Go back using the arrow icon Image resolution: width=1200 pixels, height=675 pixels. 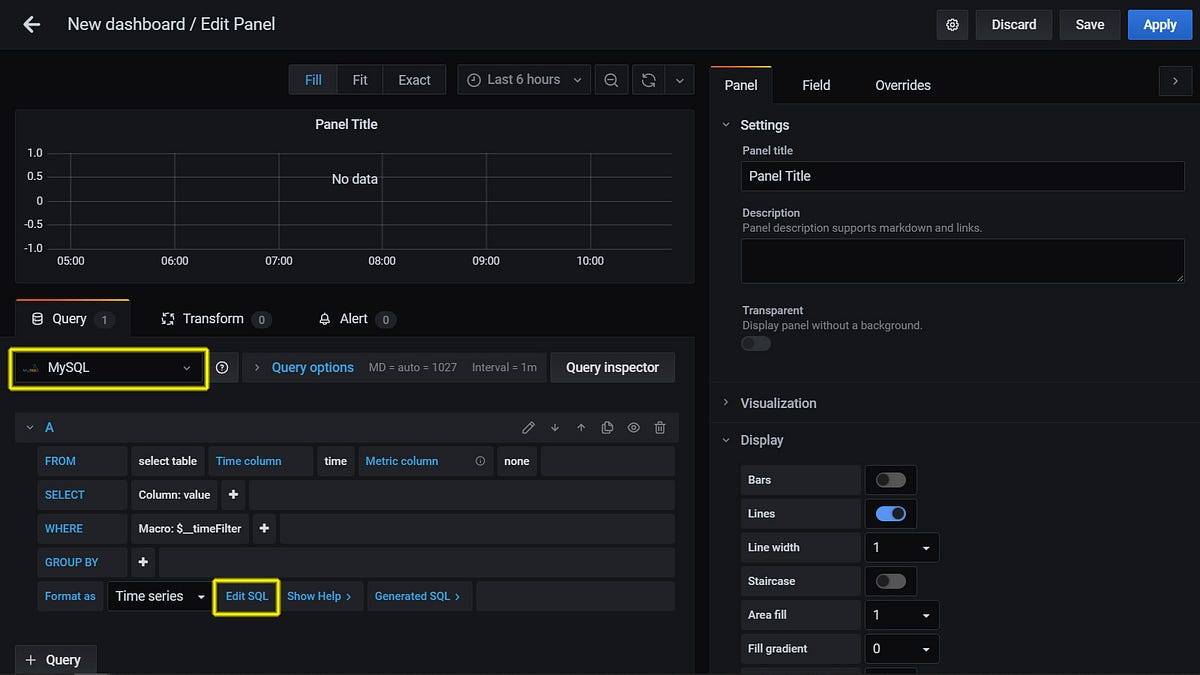[x=32, y=24]
